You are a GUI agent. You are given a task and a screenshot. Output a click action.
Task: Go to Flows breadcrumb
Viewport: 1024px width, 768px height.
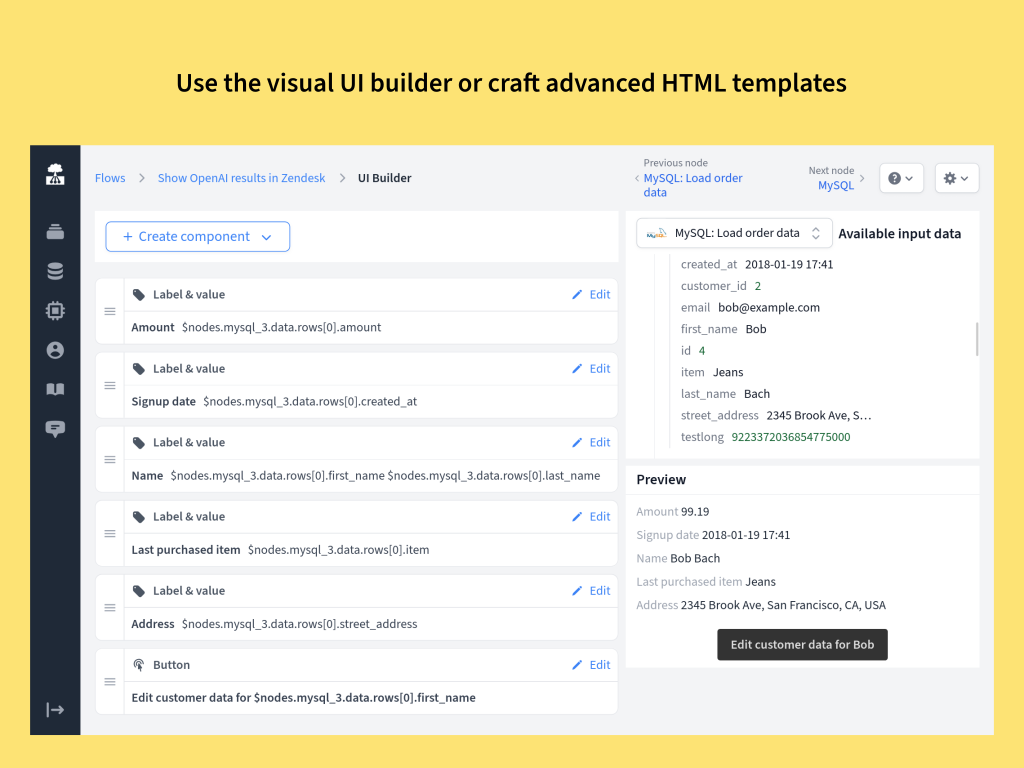tap(110, 178)
